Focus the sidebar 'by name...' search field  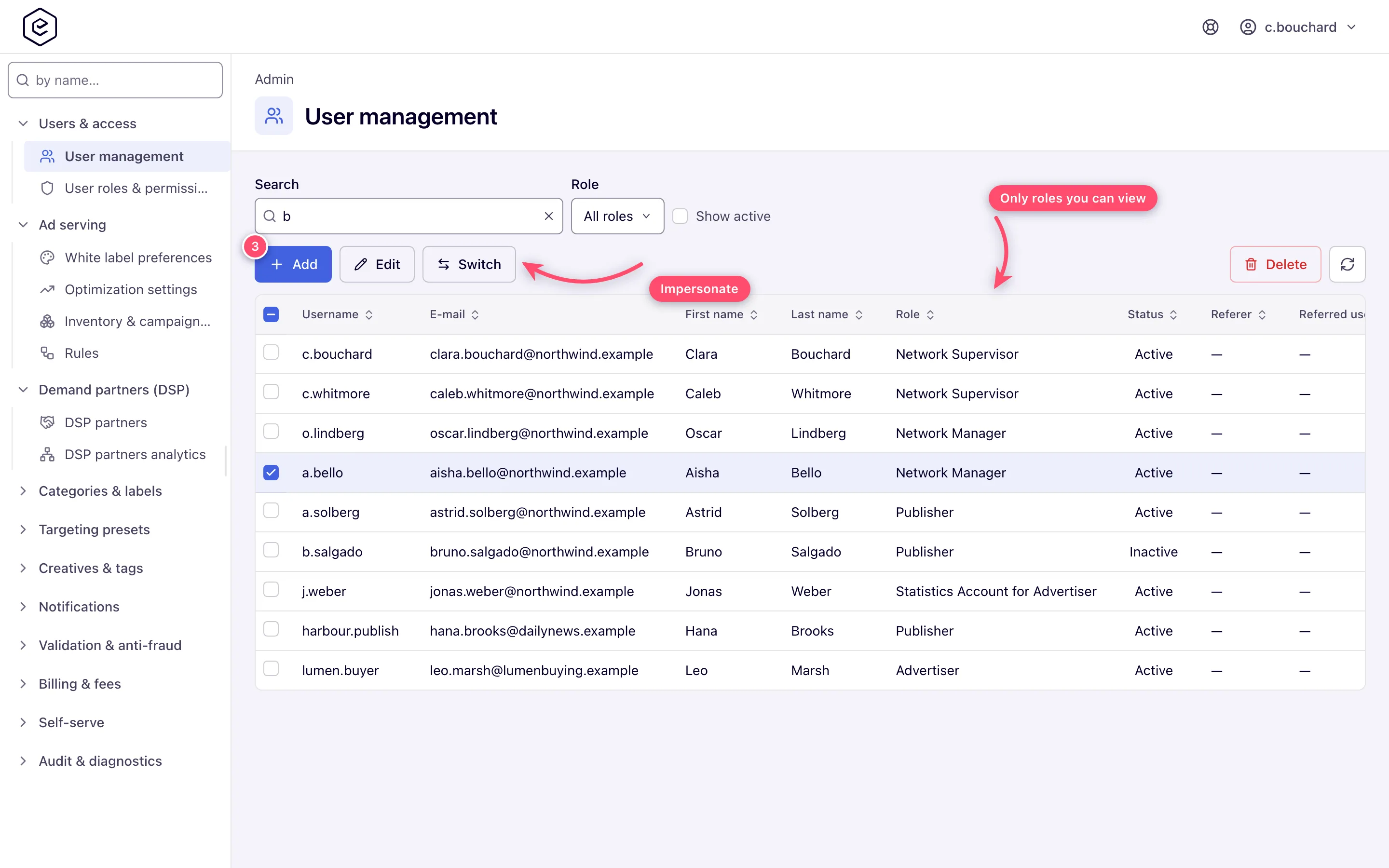coord(115,80)
